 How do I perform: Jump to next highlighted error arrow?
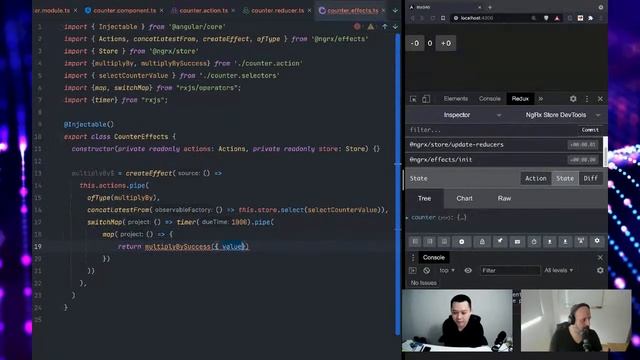(395, 27)
